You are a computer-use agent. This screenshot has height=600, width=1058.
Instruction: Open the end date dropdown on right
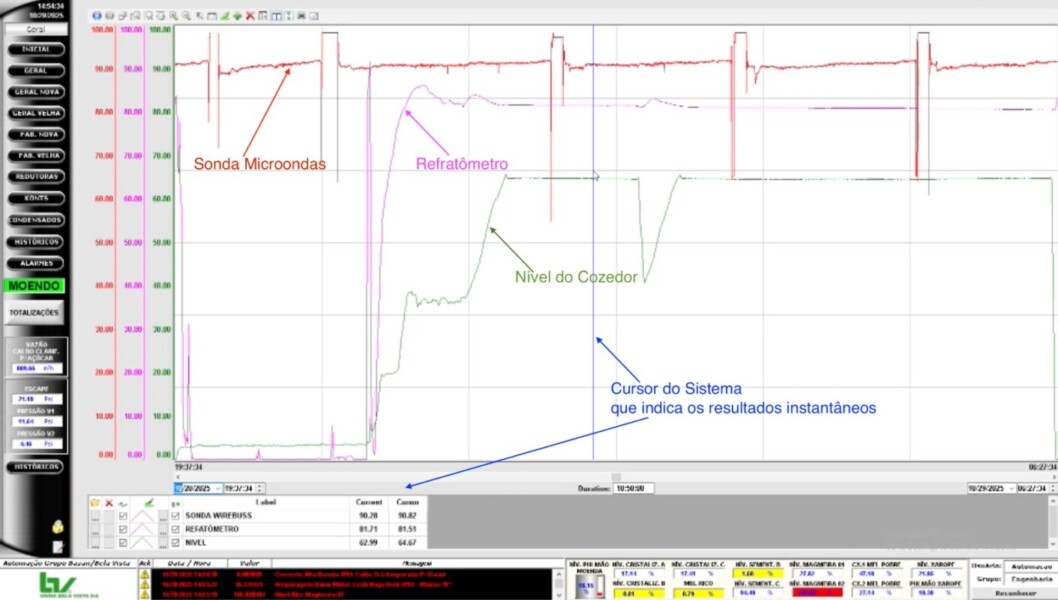click(x=1012, y=489)
